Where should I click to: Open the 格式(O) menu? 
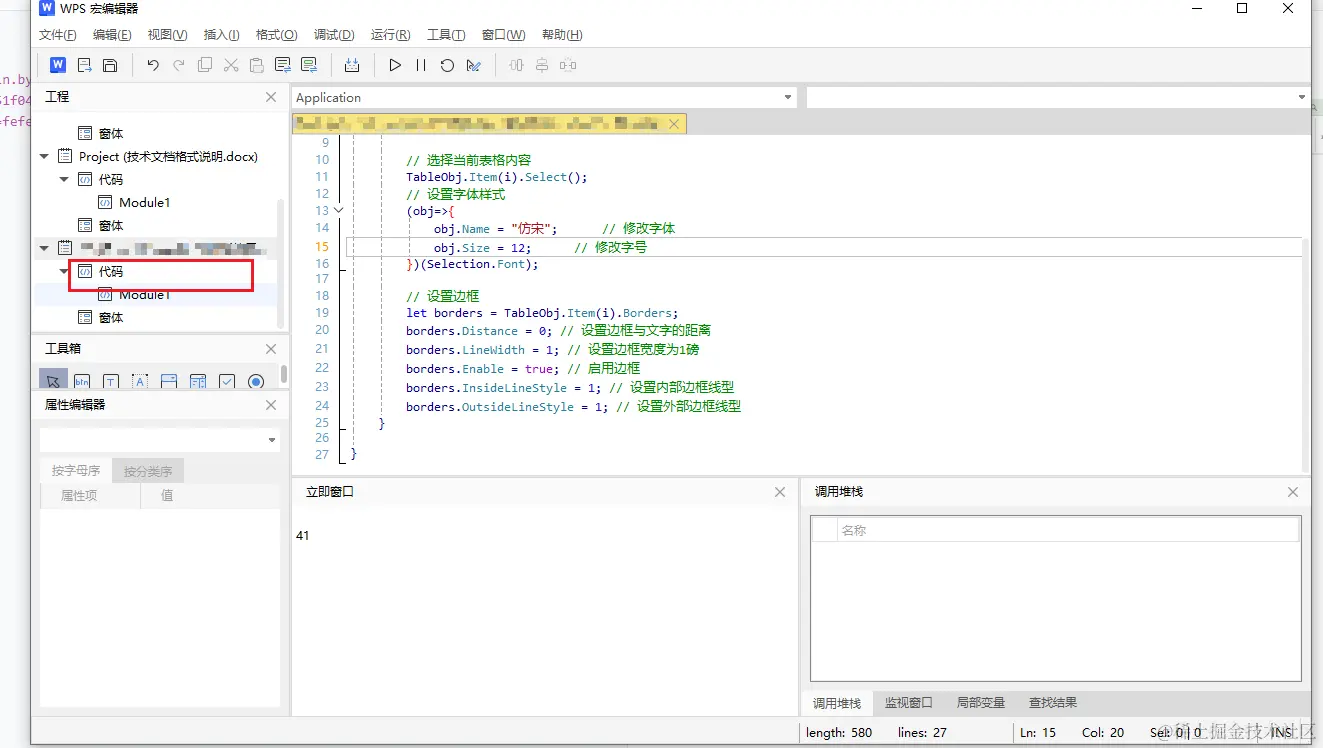click(277, 35)
